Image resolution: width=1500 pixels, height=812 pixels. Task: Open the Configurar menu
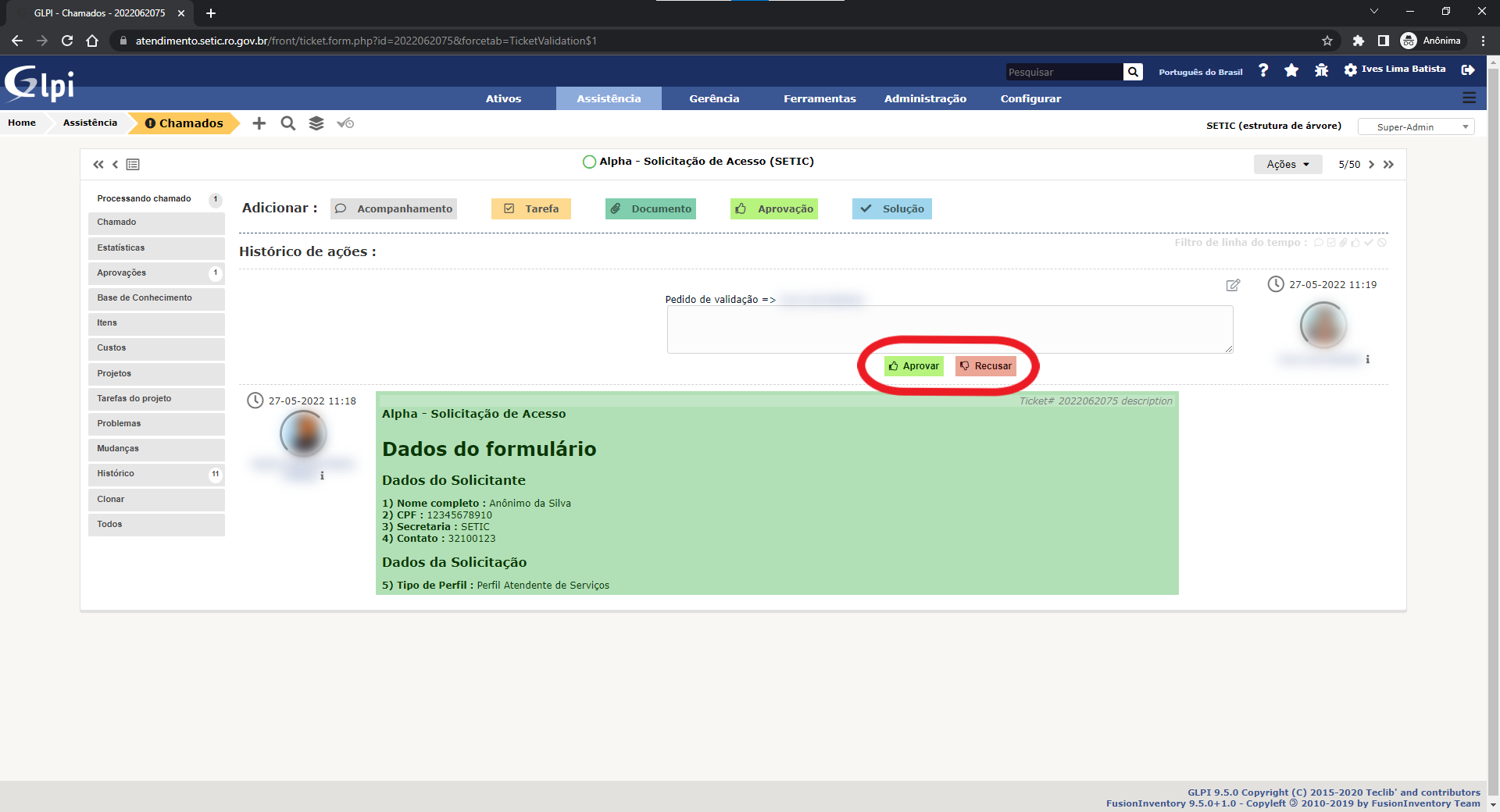click(x=1030, y=98)
